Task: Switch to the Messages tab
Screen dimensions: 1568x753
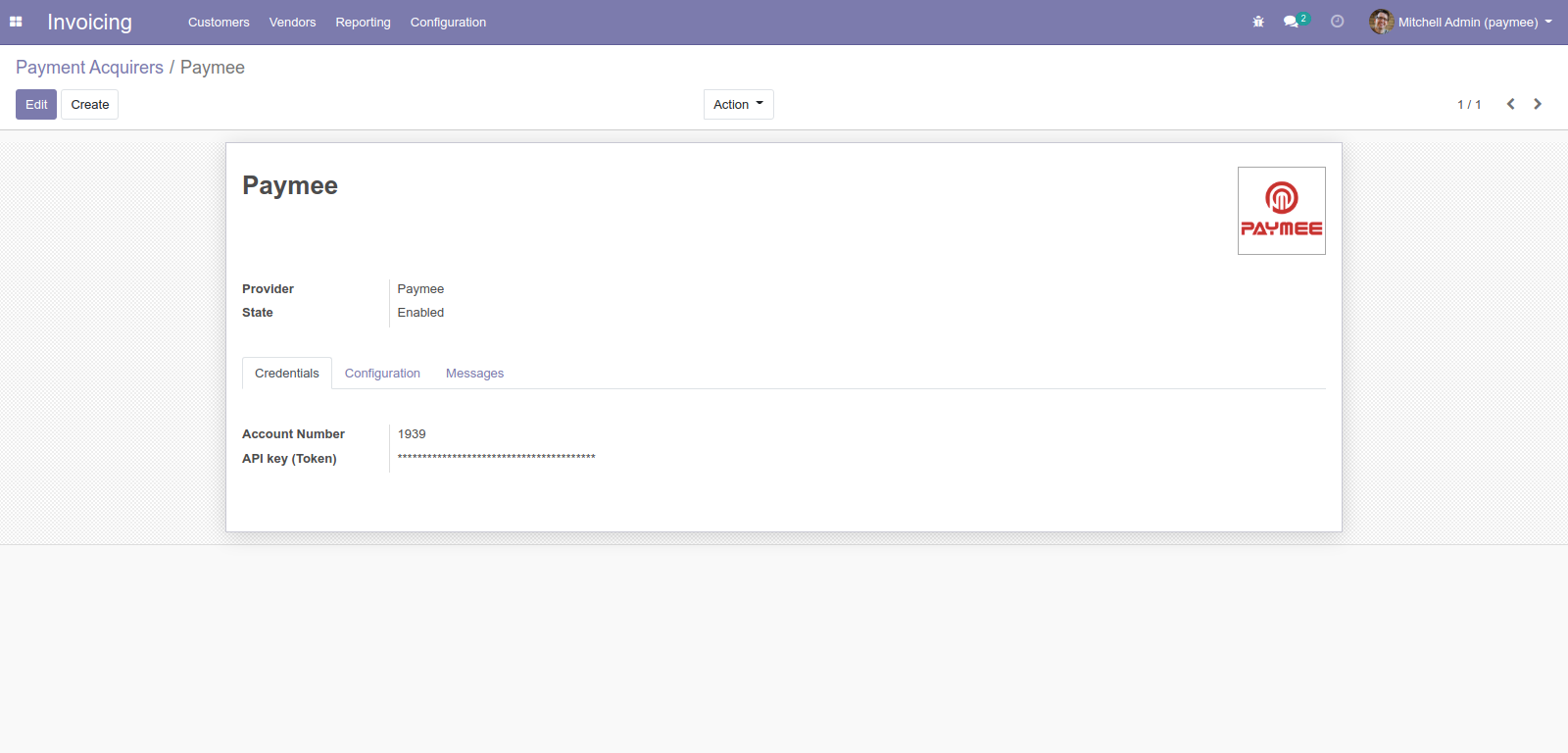Action: click(x=474, y=373)
